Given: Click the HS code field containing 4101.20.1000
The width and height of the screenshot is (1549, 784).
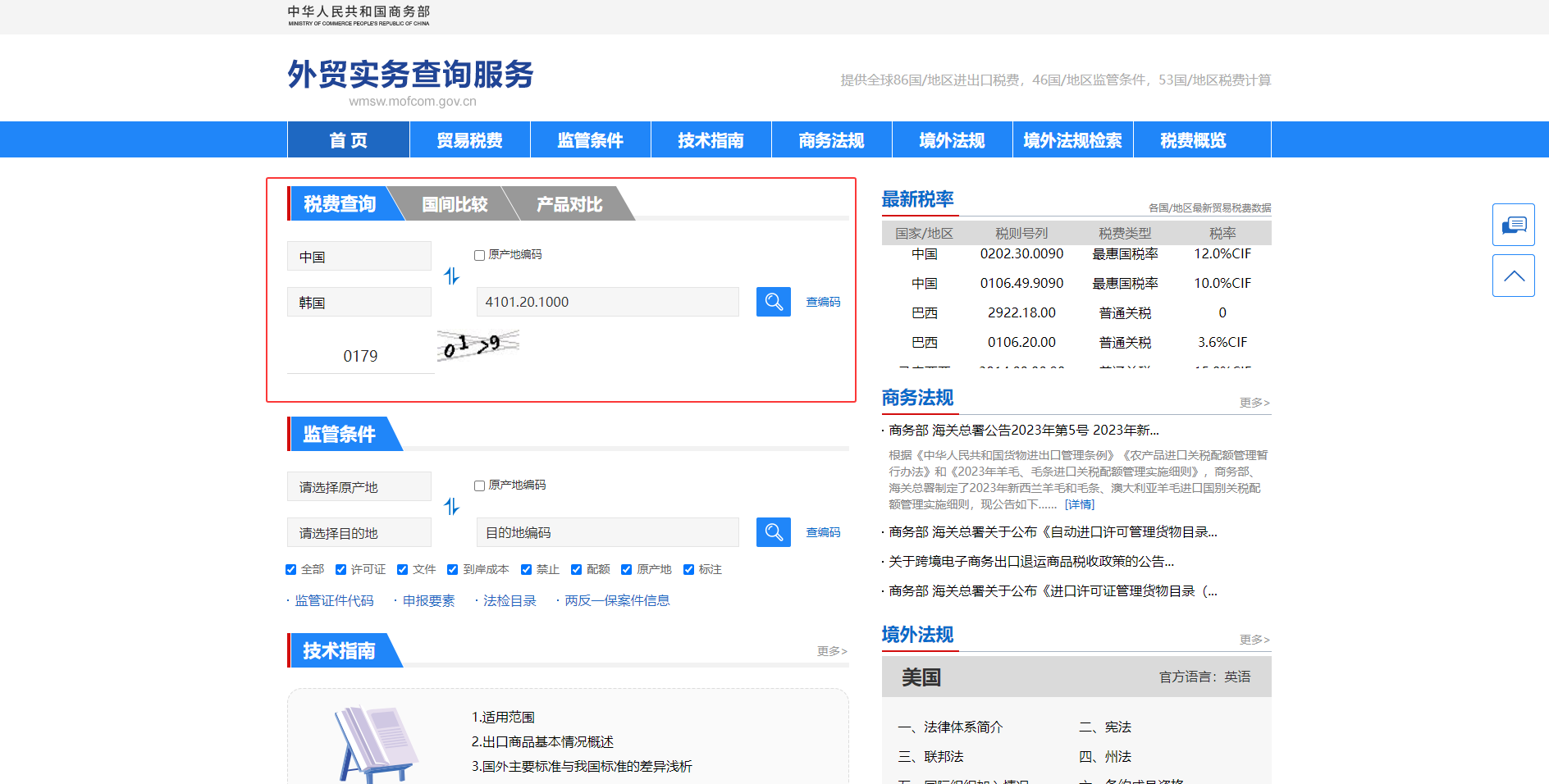Looking at the screenshot, I should click(607, 302).
